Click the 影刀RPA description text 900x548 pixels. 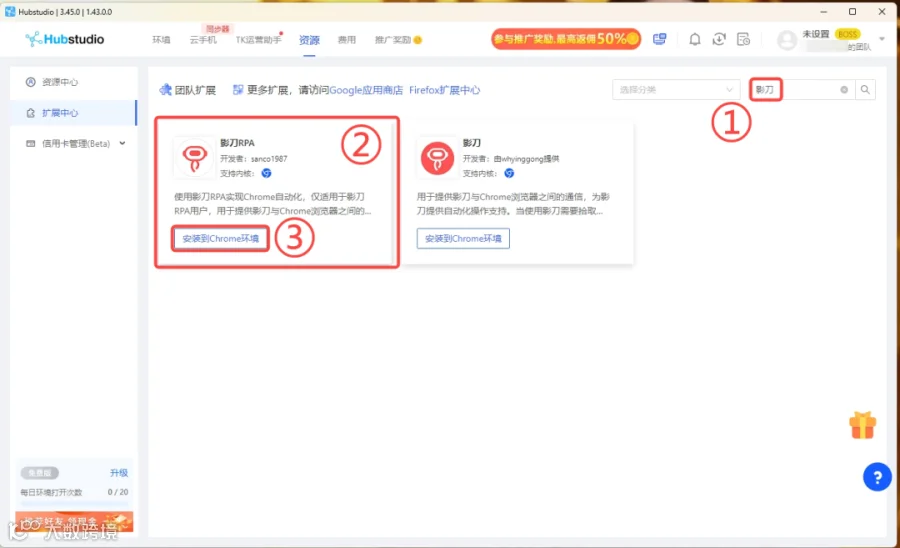(272, 204)
